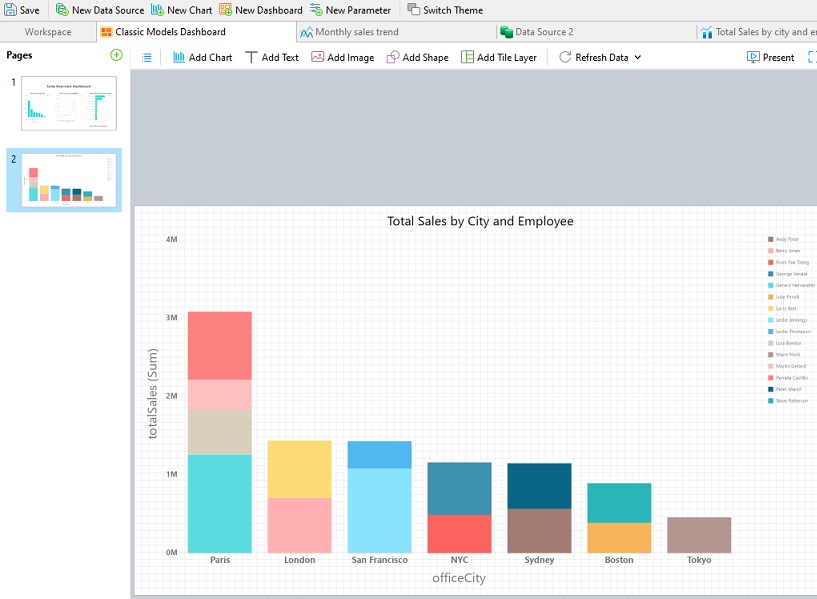This screenshot has width=817, height=599.
Task: Click the Add Tile Layer icon
Action: 467,57
